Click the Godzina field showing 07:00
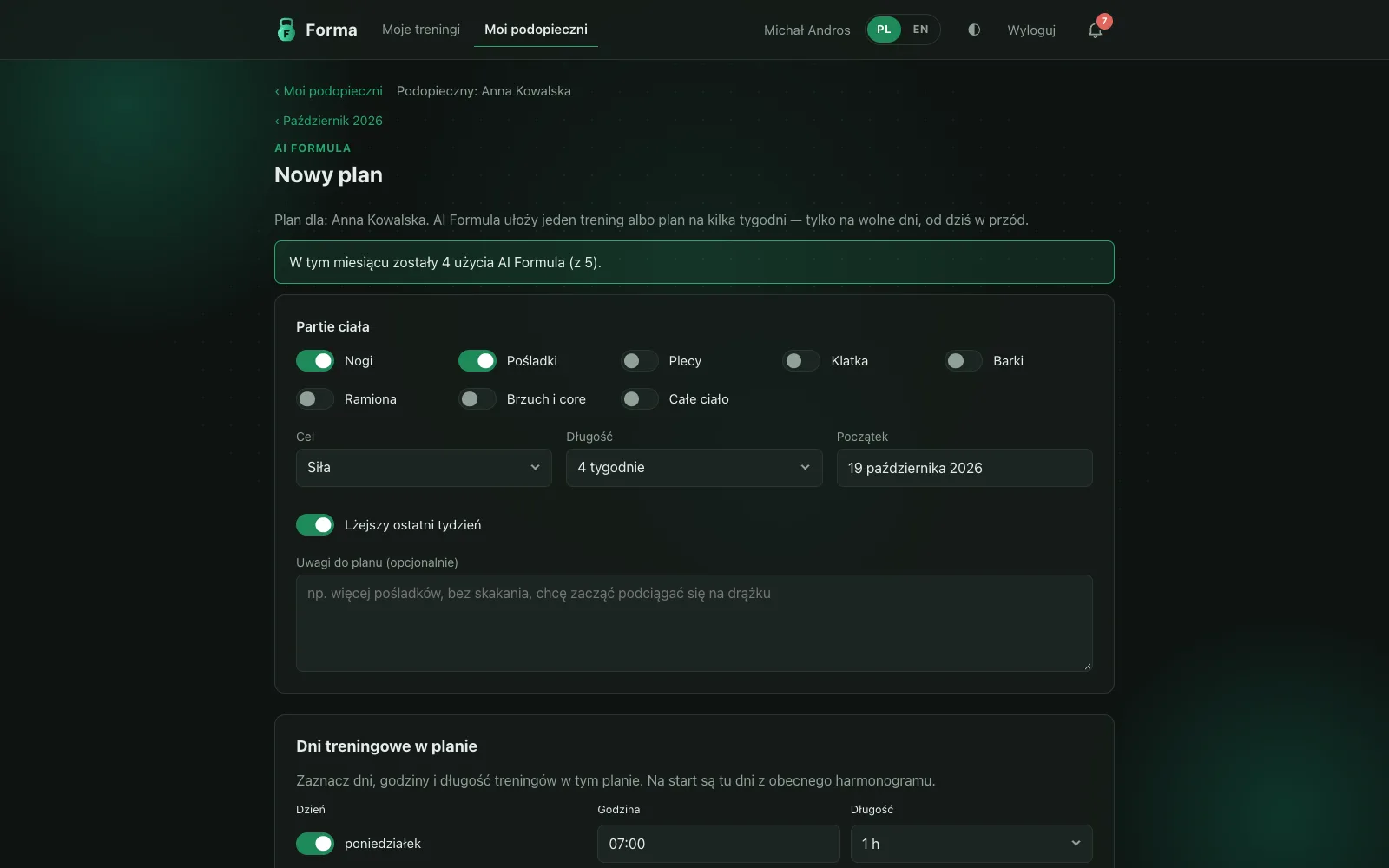 (x=719, y=844)
